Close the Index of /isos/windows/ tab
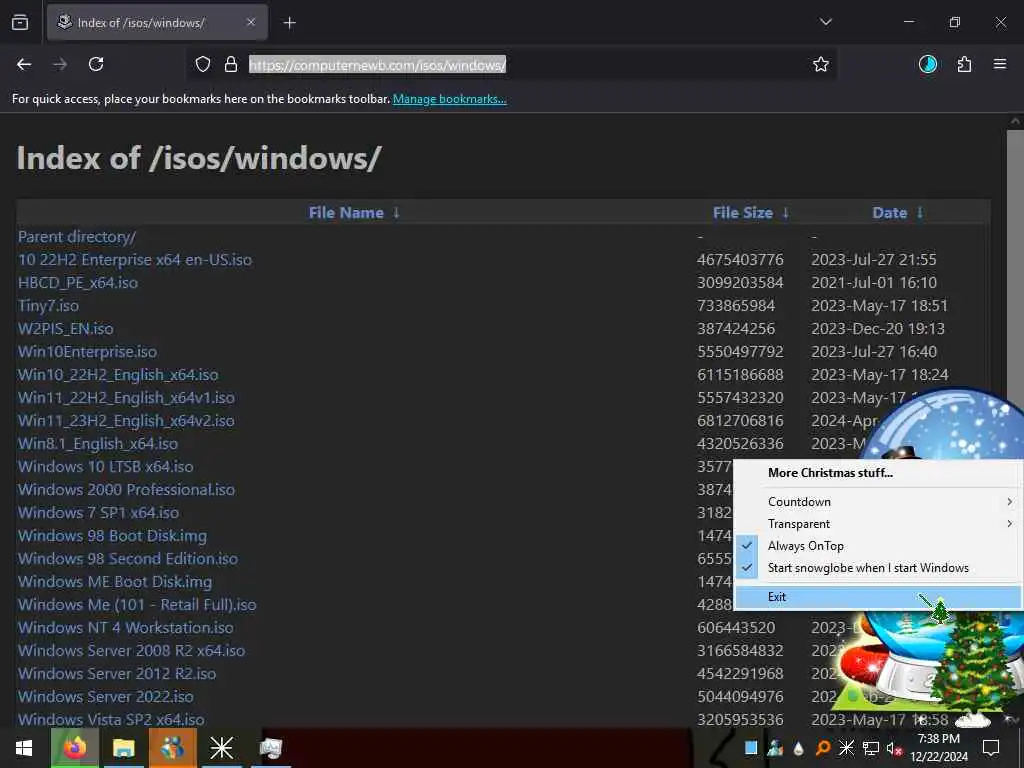 click(251, 22)
